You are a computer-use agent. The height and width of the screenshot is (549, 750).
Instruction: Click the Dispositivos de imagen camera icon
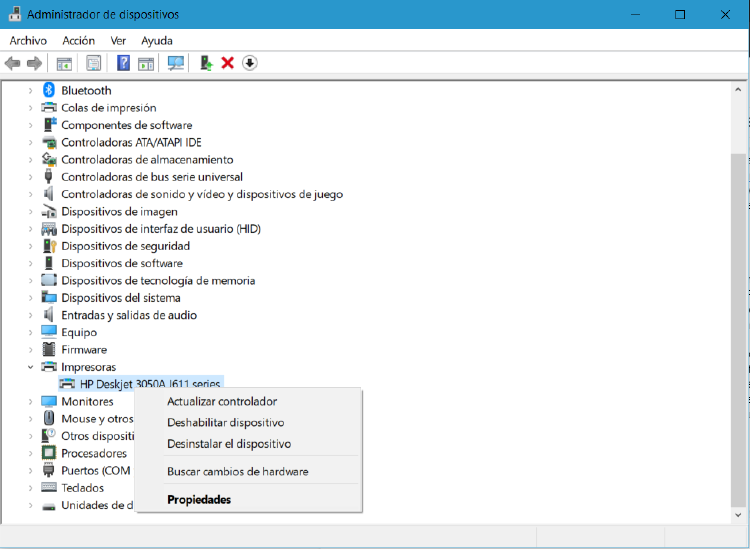tap(49, 211)
